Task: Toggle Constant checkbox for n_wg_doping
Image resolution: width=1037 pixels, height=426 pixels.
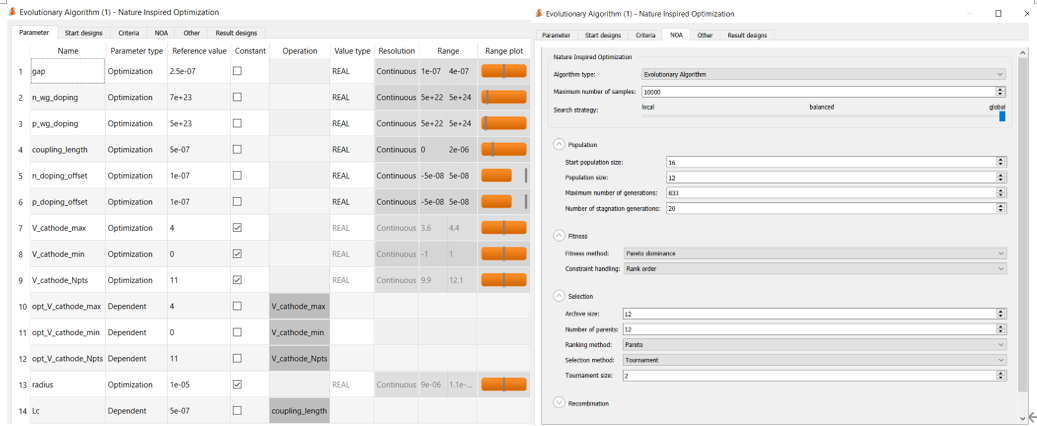Action: (237, 97)
